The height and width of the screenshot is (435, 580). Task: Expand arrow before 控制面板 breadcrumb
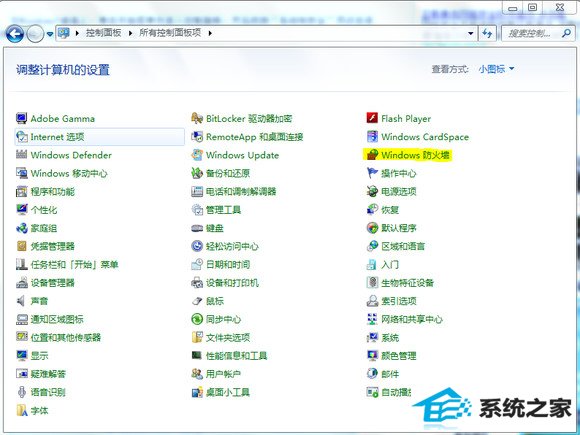coord(77,33)
